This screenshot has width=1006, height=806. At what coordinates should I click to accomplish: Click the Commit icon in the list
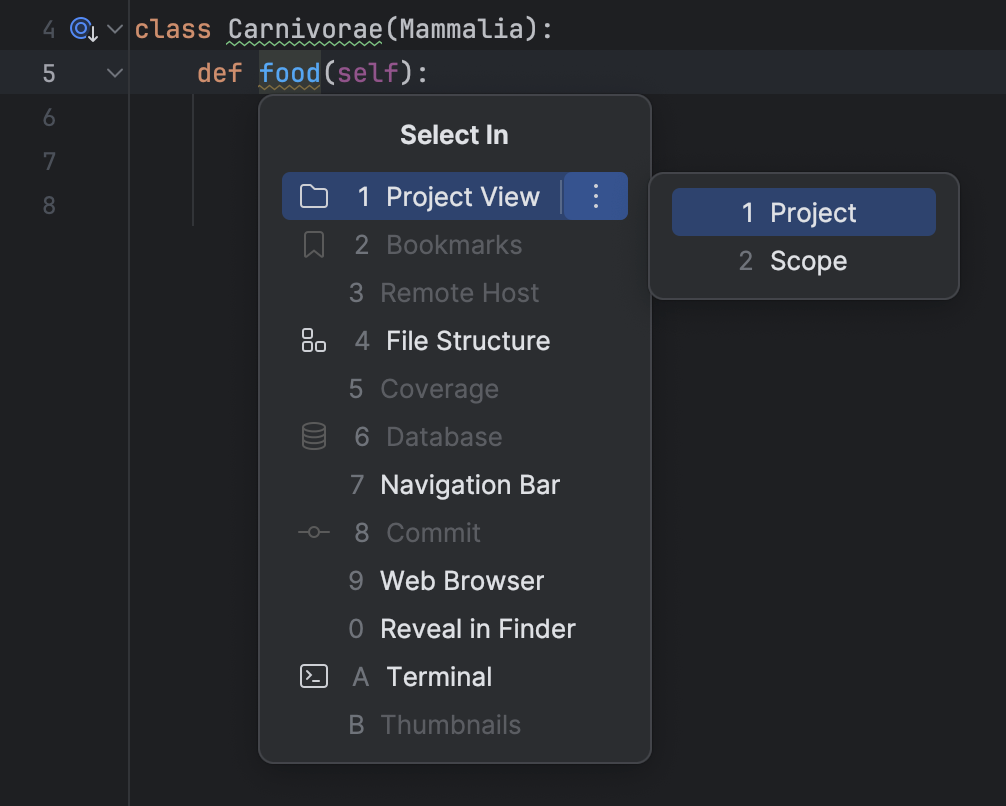[x=313, y=532]
